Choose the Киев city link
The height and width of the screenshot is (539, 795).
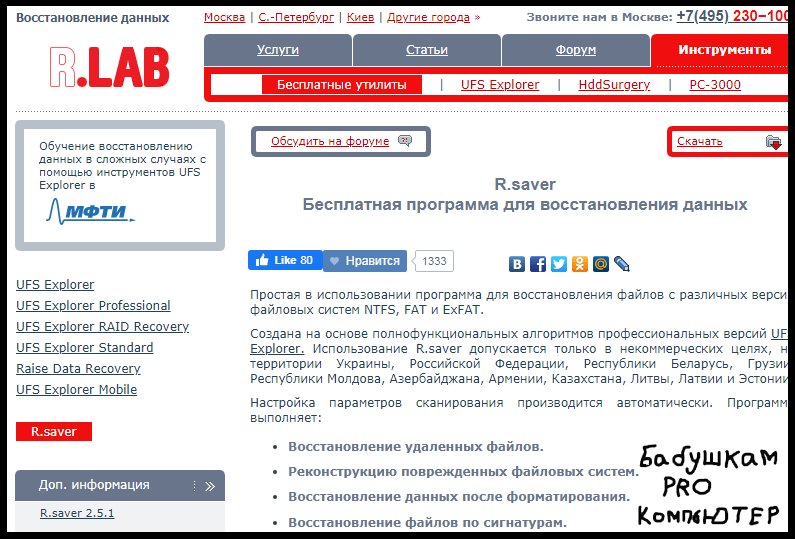pyautogui.click(x=360, y=17)
